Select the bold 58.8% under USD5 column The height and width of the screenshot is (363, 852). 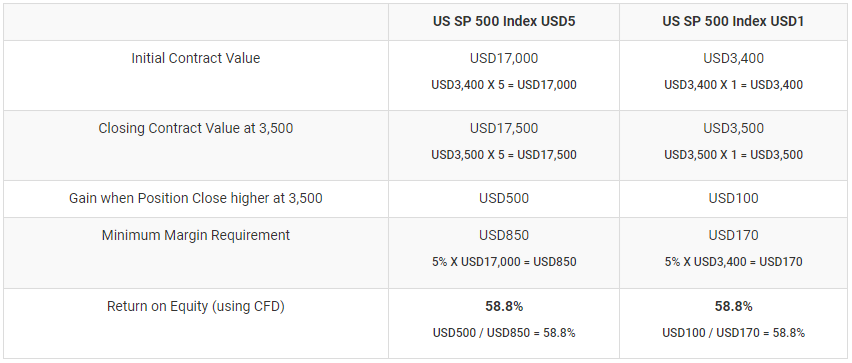tap(504, 306)
